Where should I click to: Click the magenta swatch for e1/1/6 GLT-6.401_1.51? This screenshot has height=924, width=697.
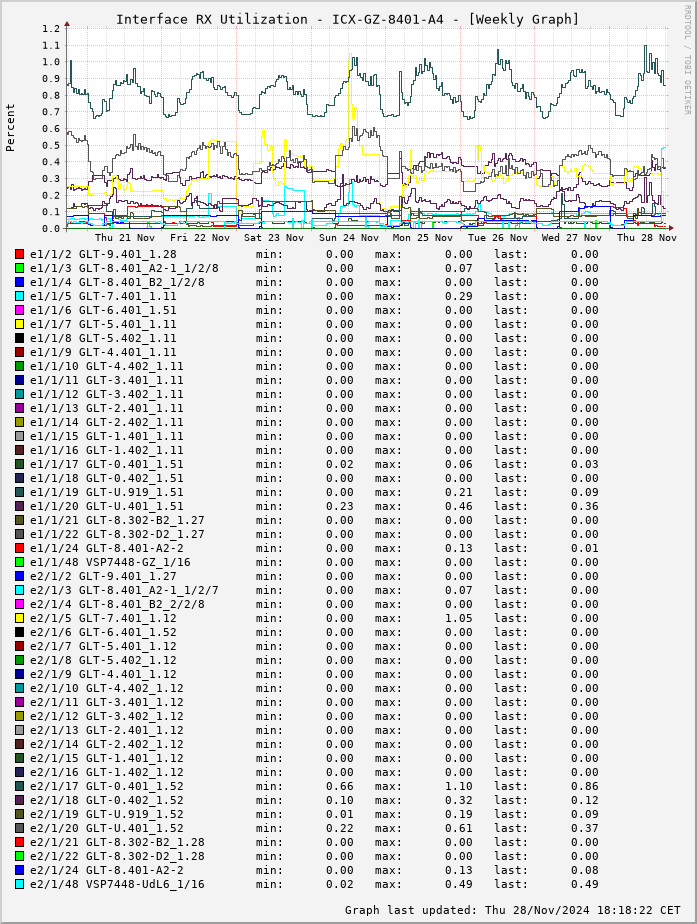pos(19,310)
